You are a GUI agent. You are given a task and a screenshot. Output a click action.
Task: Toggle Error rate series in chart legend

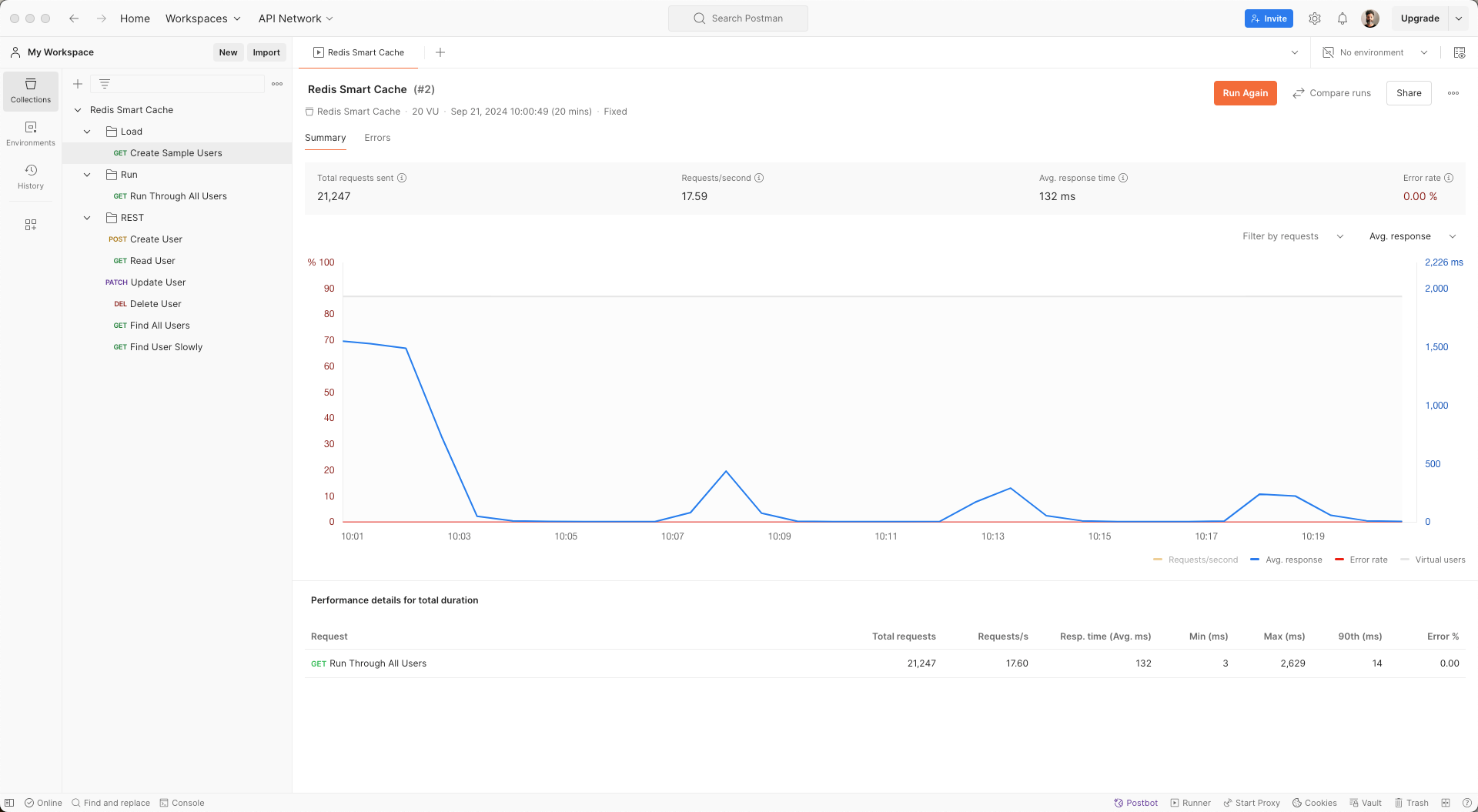tap(1361, 560)
